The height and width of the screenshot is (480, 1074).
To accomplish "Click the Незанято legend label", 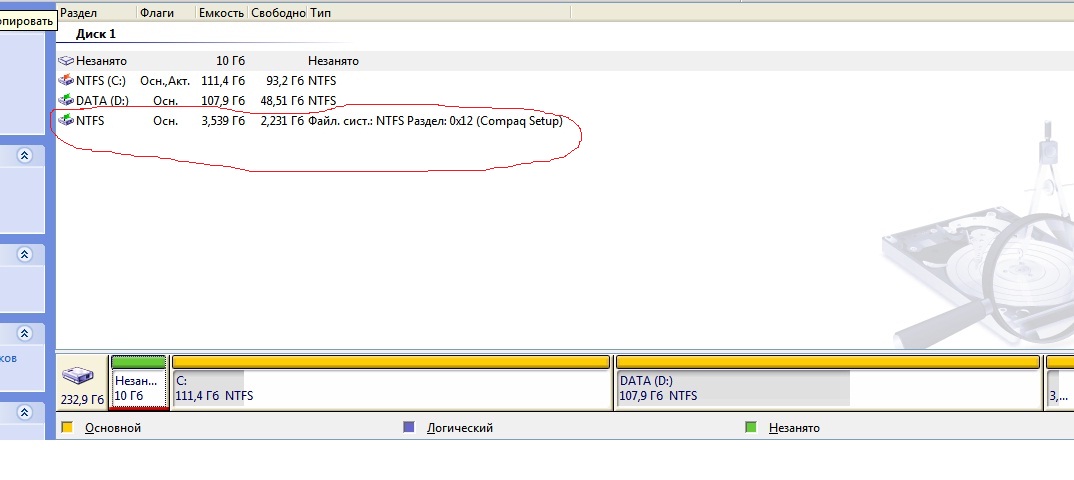I will tap(794, 428).
